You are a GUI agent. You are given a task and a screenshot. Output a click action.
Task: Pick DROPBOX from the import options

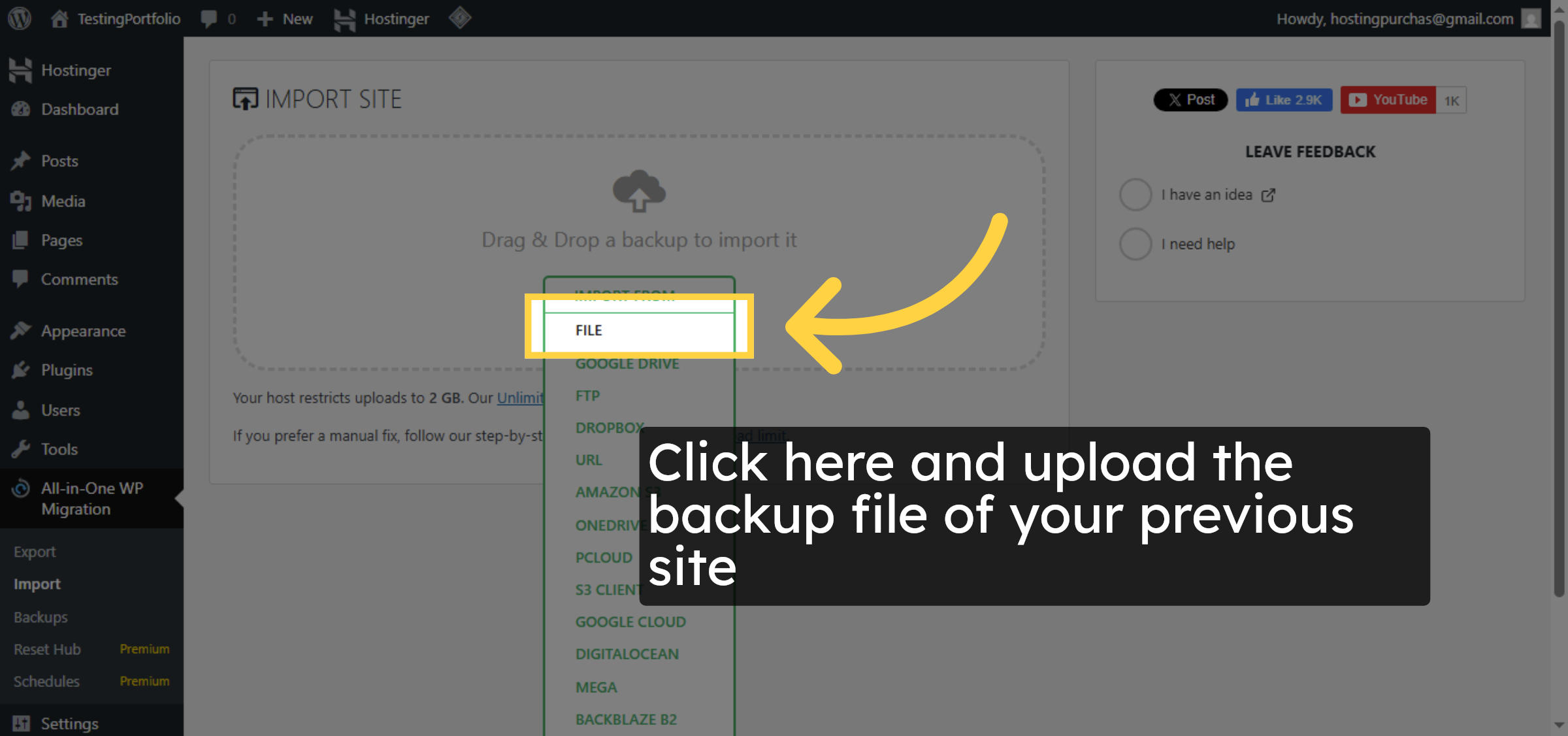(x=609, y=427)
